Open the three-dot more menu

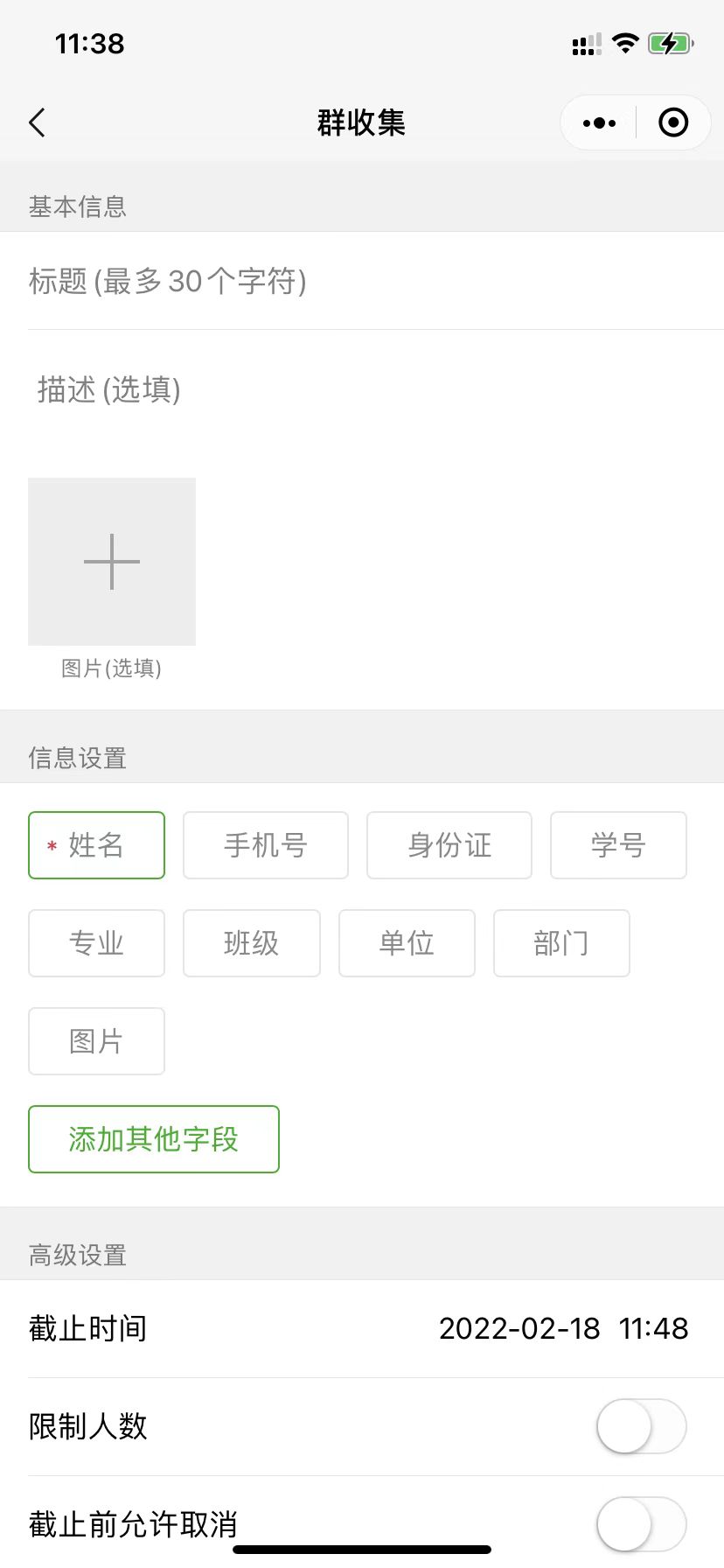tap(599, 123)
